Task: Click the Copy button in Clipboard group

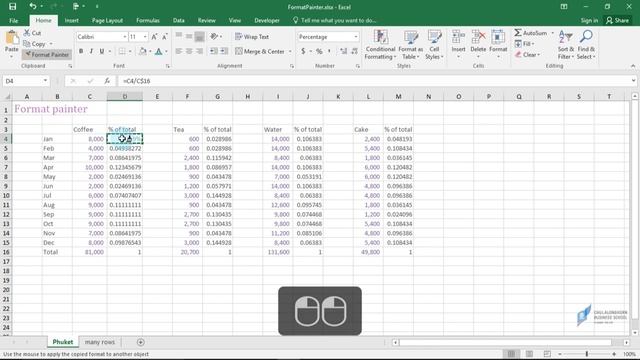Action: click(x=35, y=44)
